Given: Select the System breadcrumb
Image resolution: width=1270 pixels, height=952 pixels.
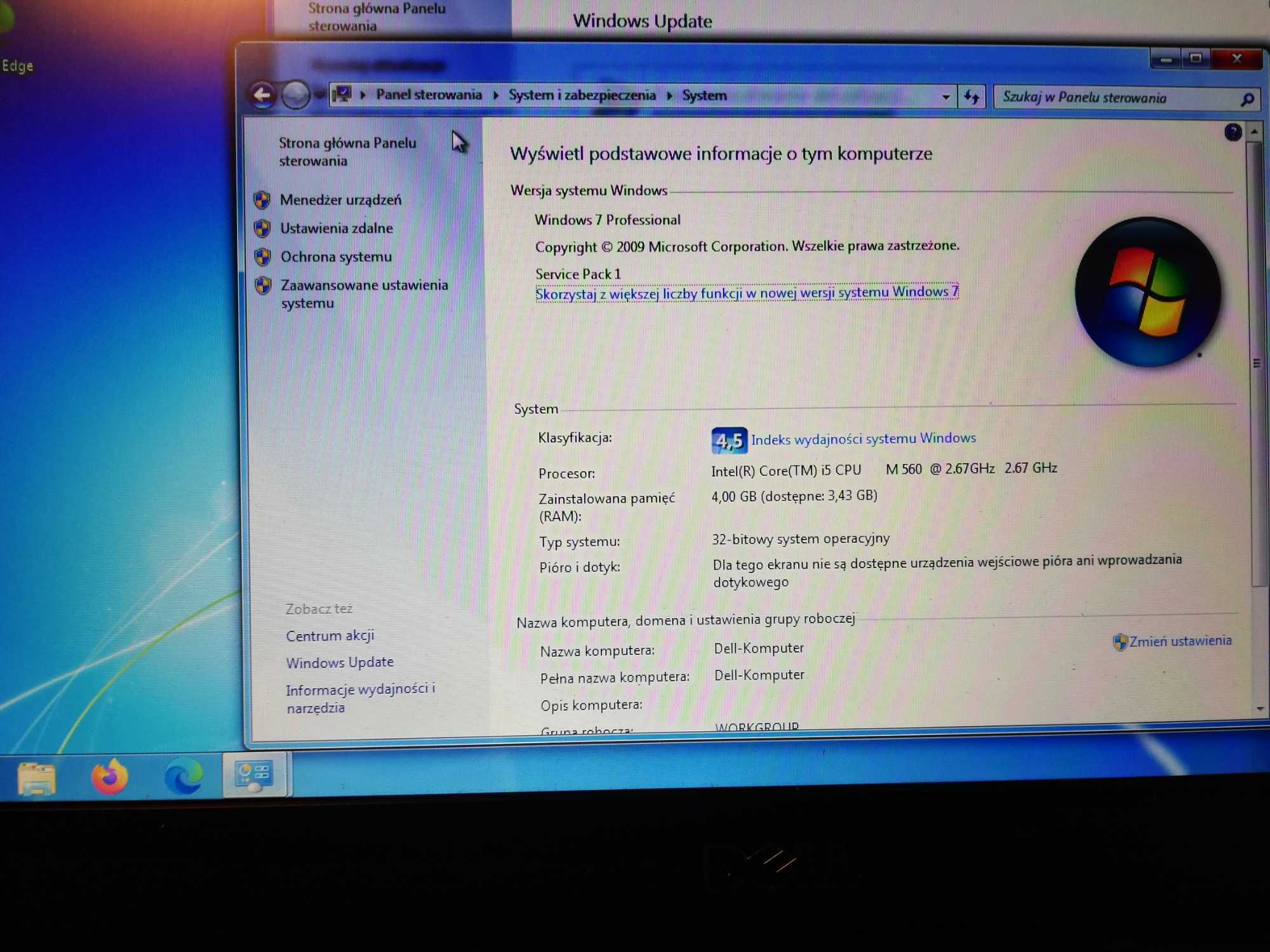Looking at the screenshot, I should (x=704, y=96).
